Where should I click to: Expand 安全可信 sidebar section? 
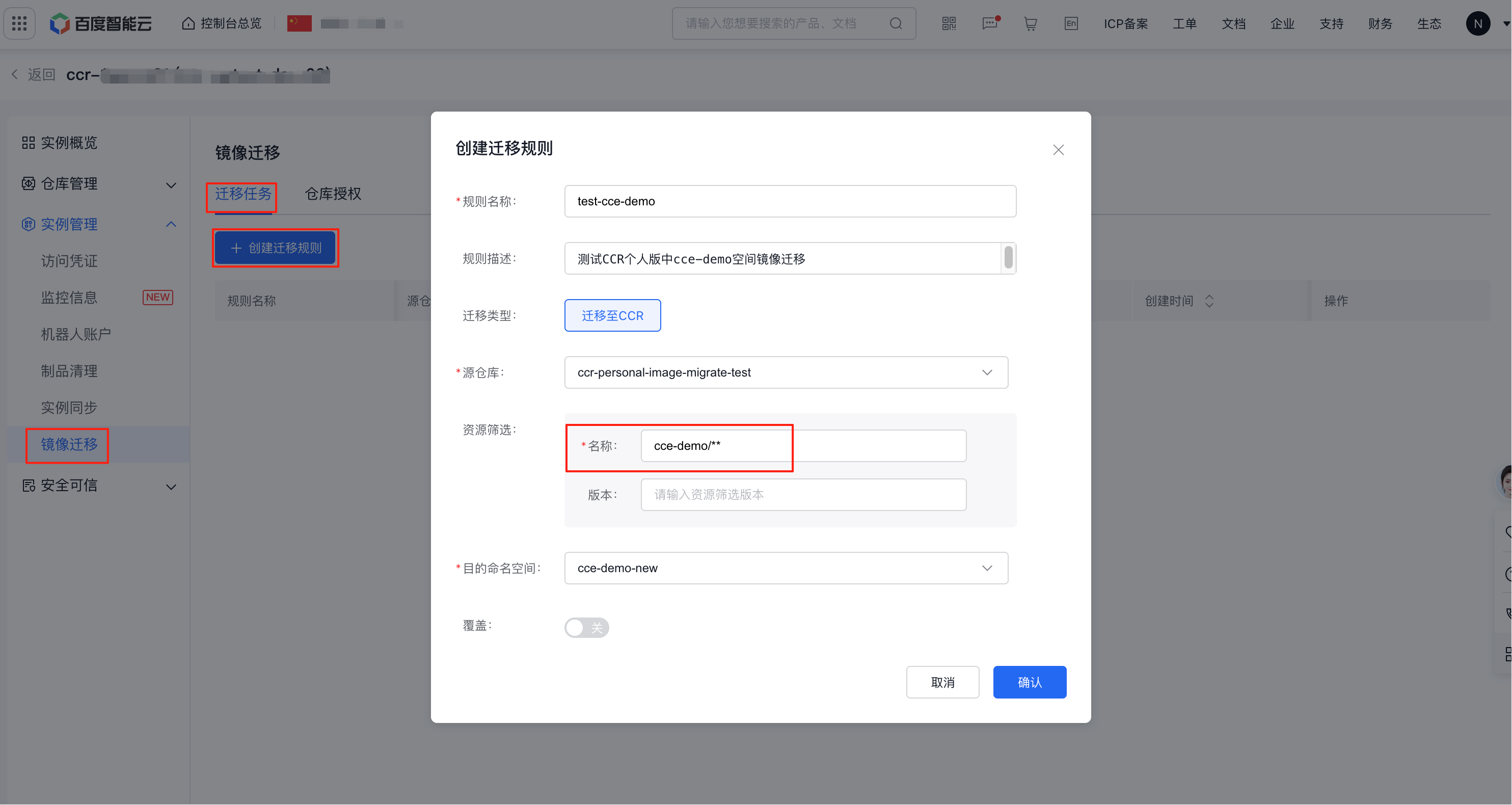tap(98, 486)
